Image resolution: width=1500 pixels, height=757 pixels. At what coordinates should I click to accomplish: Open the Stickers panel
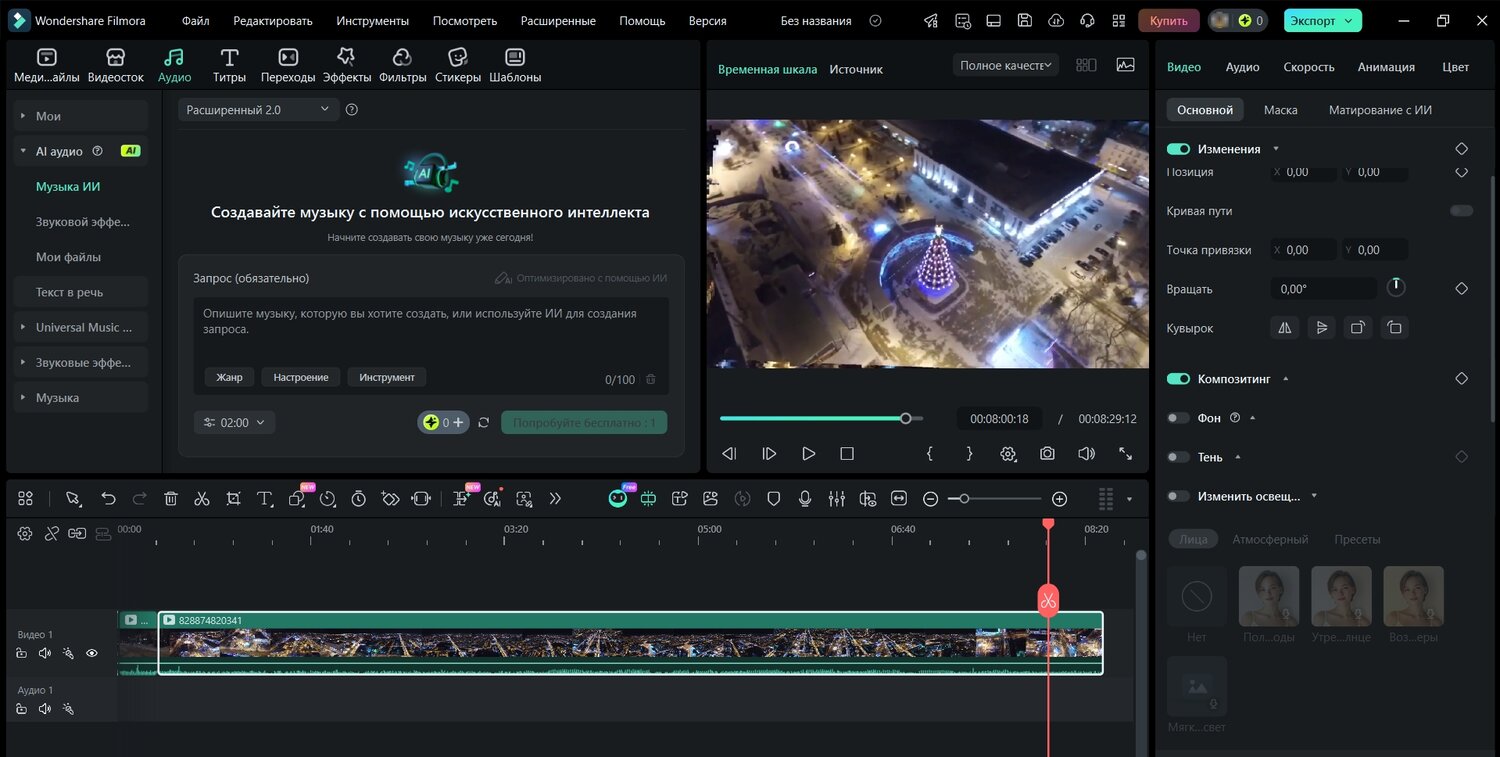coord(457,65)
